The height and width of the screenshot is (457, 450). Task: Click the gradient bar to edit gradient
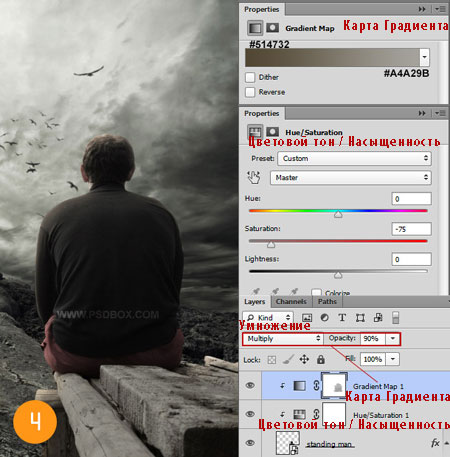click(332, 57)
